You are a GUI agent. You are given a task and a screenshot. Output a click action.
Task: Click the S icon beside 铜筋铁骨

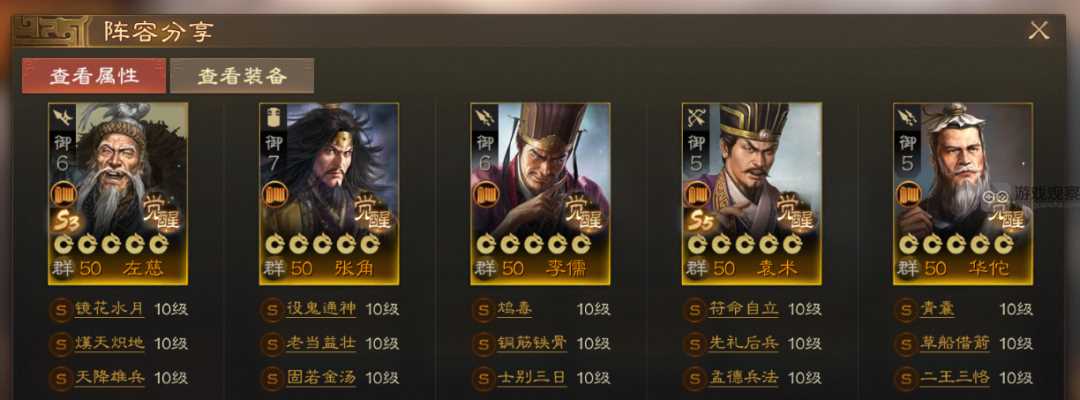click(484, 344)
